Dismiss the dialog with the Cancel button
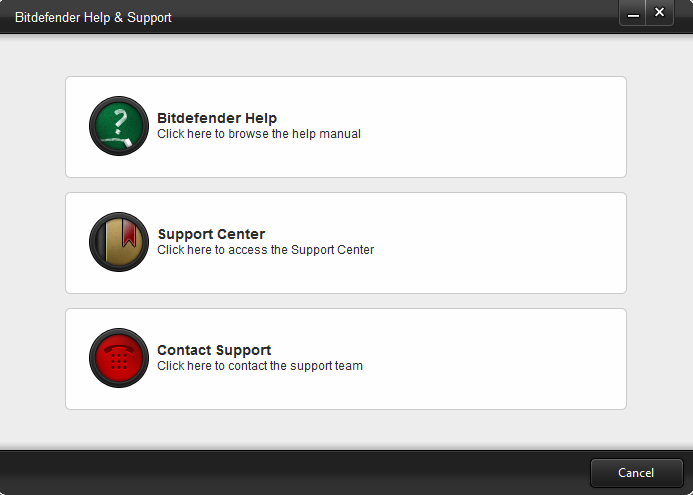The height and width of the screenshot is (495, 693). click(x=636, y=473)
